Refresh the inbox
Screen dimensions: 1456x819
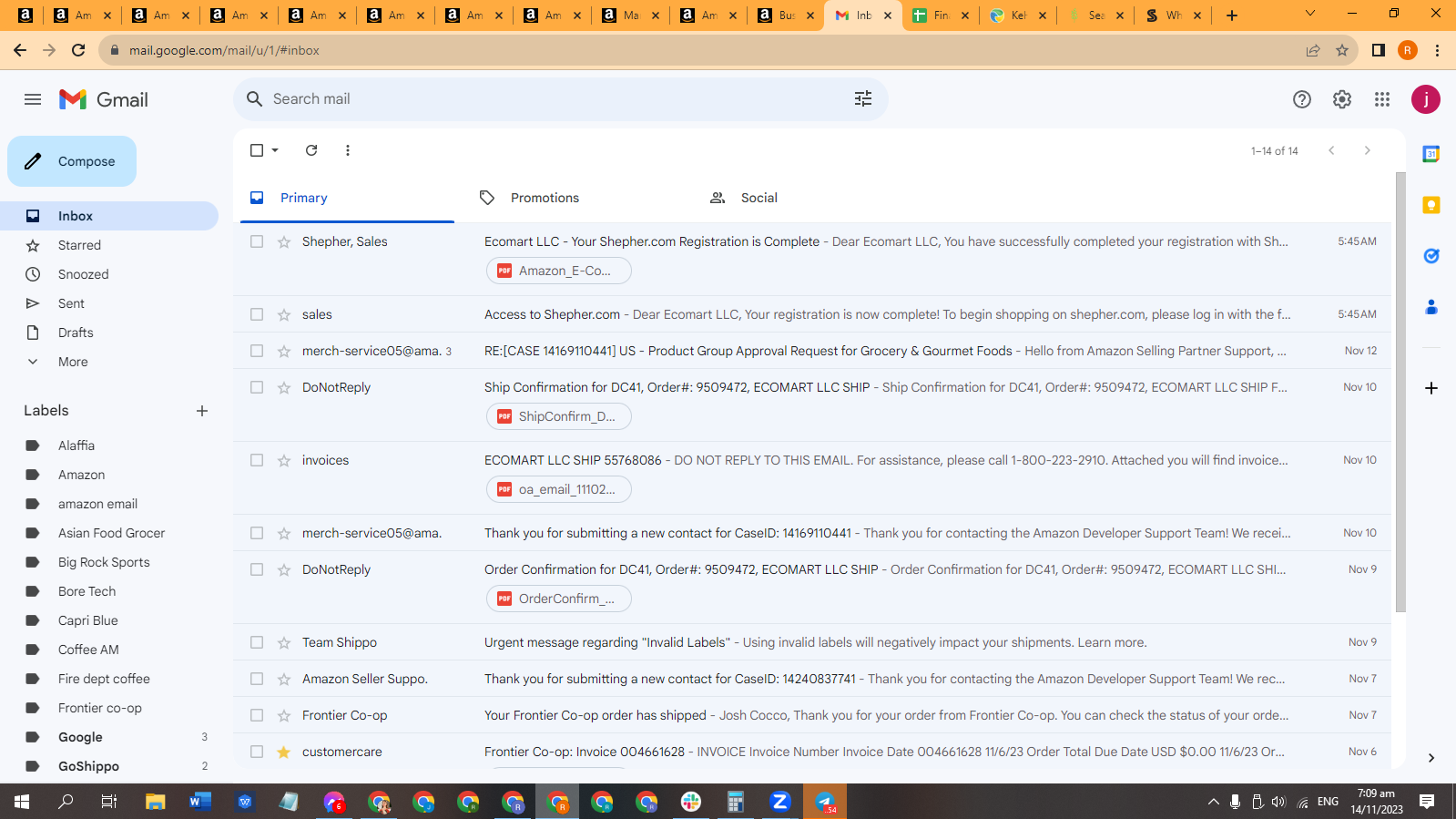coord(311,150)
